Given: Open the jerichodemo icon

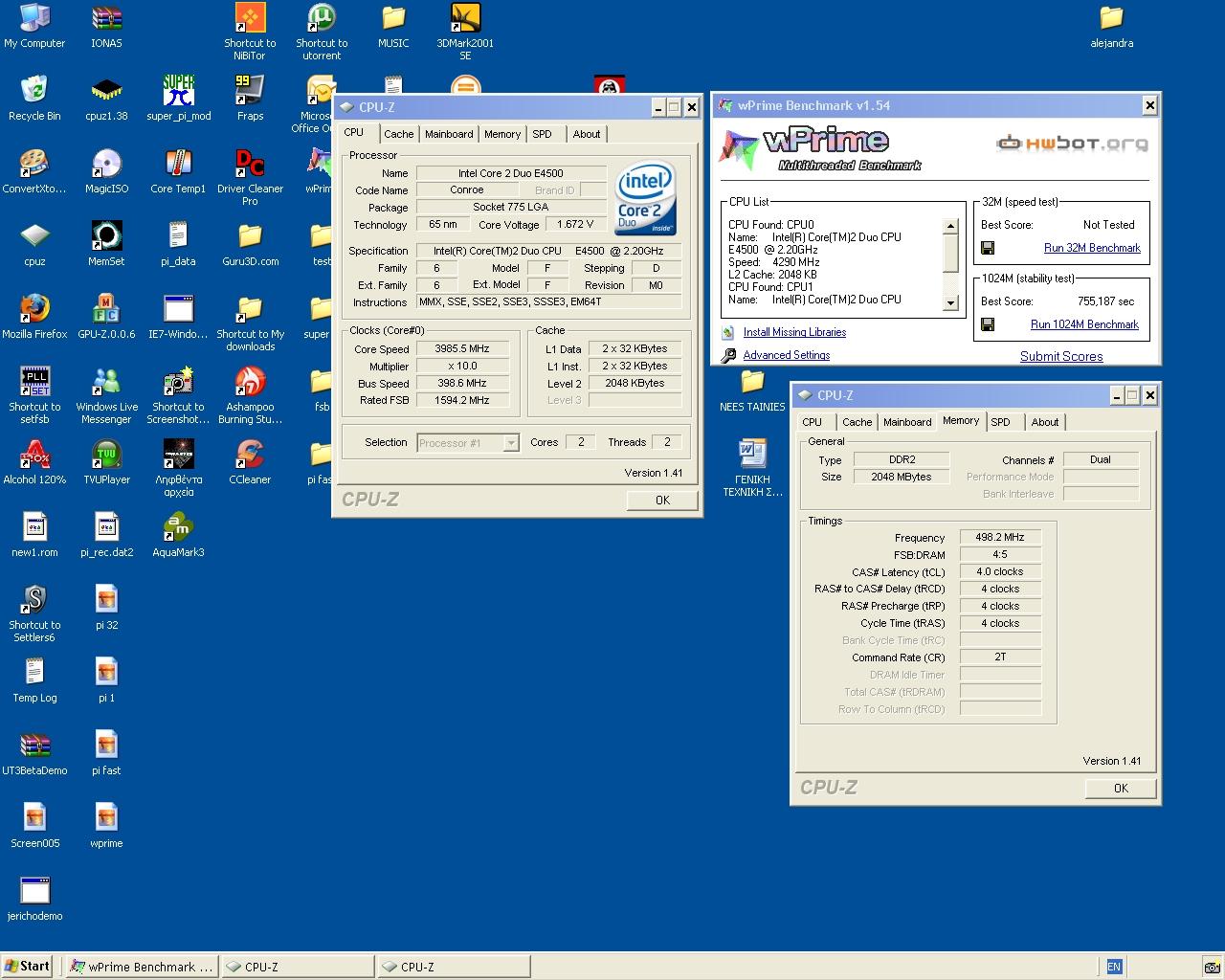Looking at the screenshot, I should coord(34,899).
